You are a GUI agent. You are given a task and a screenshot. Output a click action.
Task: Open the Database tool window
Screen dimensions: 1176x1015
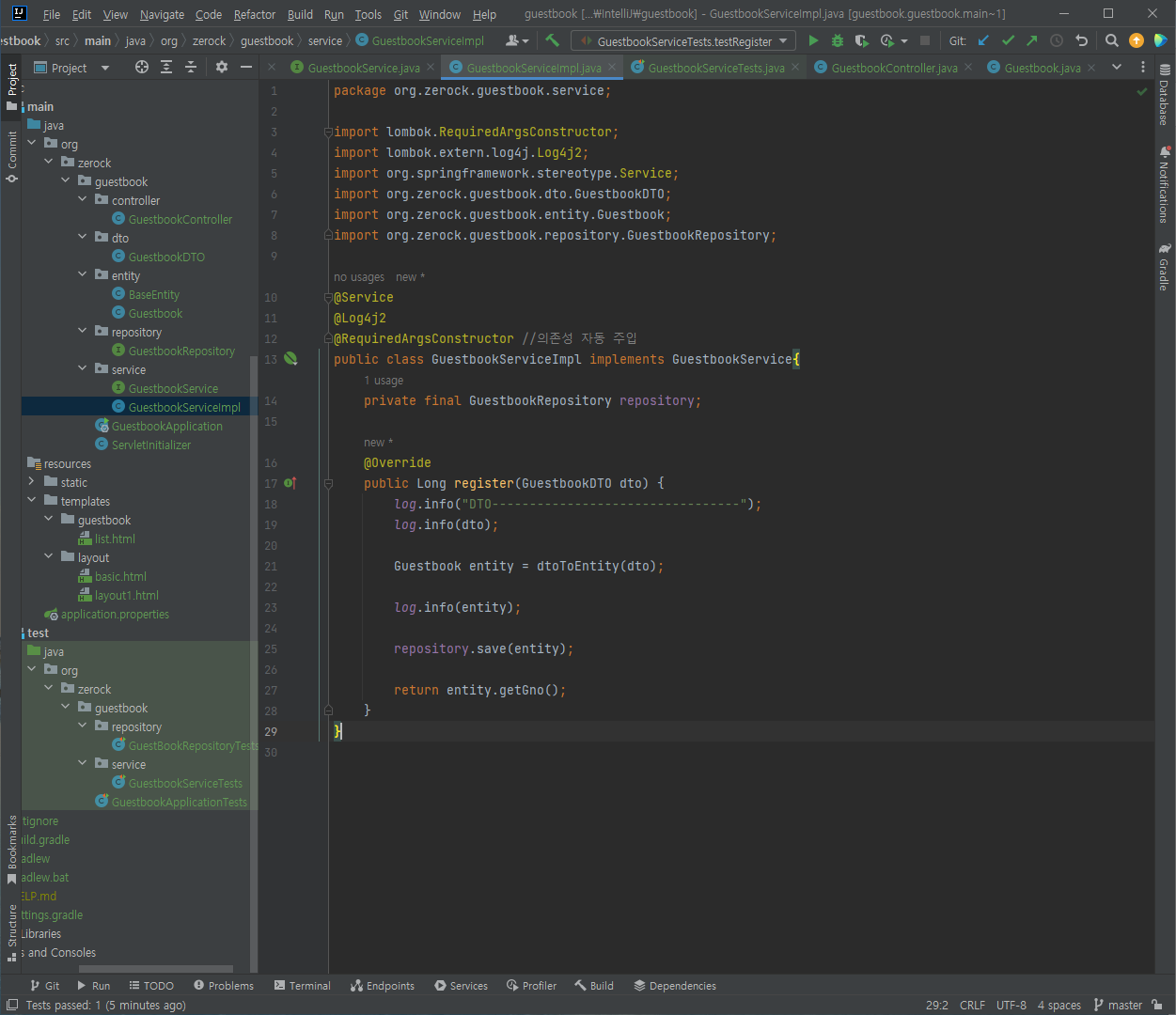pos(1165,95)
